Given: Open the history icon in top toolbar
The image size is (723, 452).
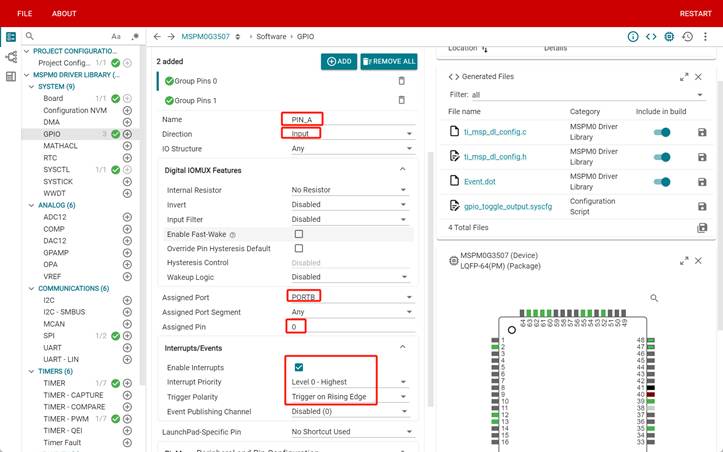Looking at the screenshot, I should 688,36.
